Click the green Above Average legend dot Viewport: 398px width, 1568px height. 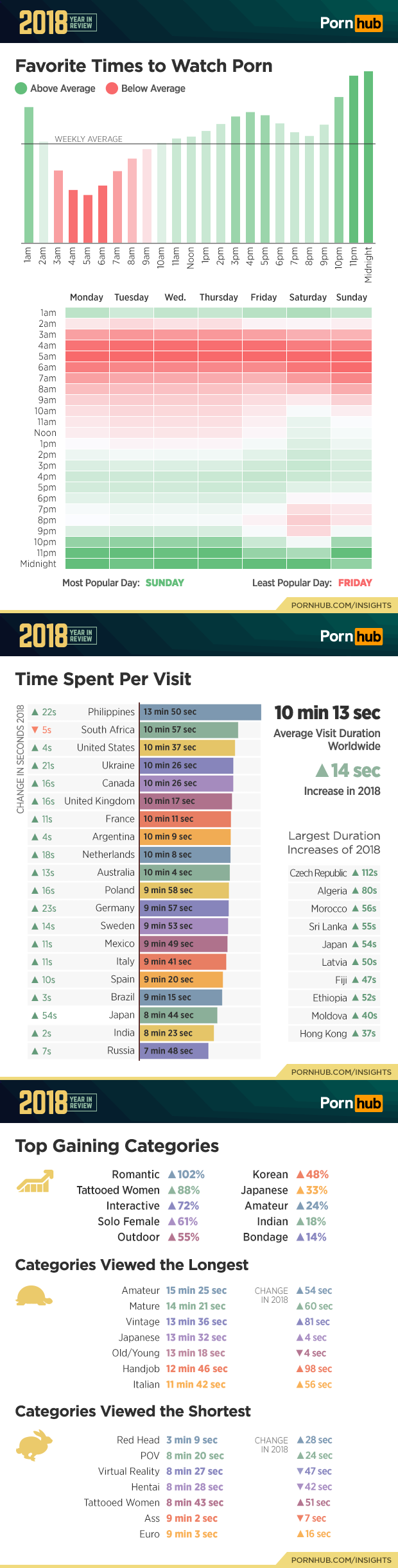click(x=21, y=89)
